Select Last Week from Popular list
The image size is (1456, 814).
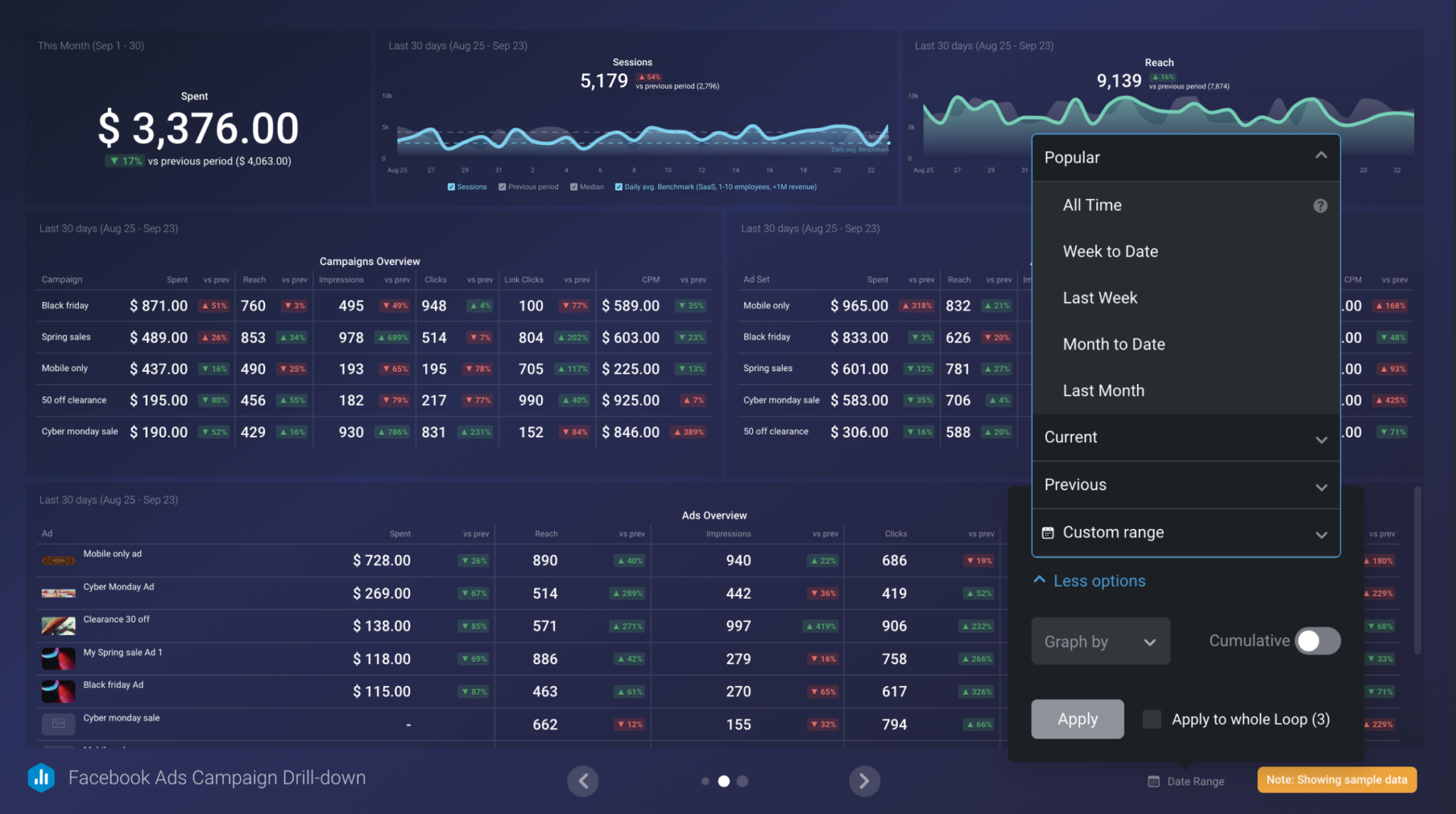(1101, 297)
